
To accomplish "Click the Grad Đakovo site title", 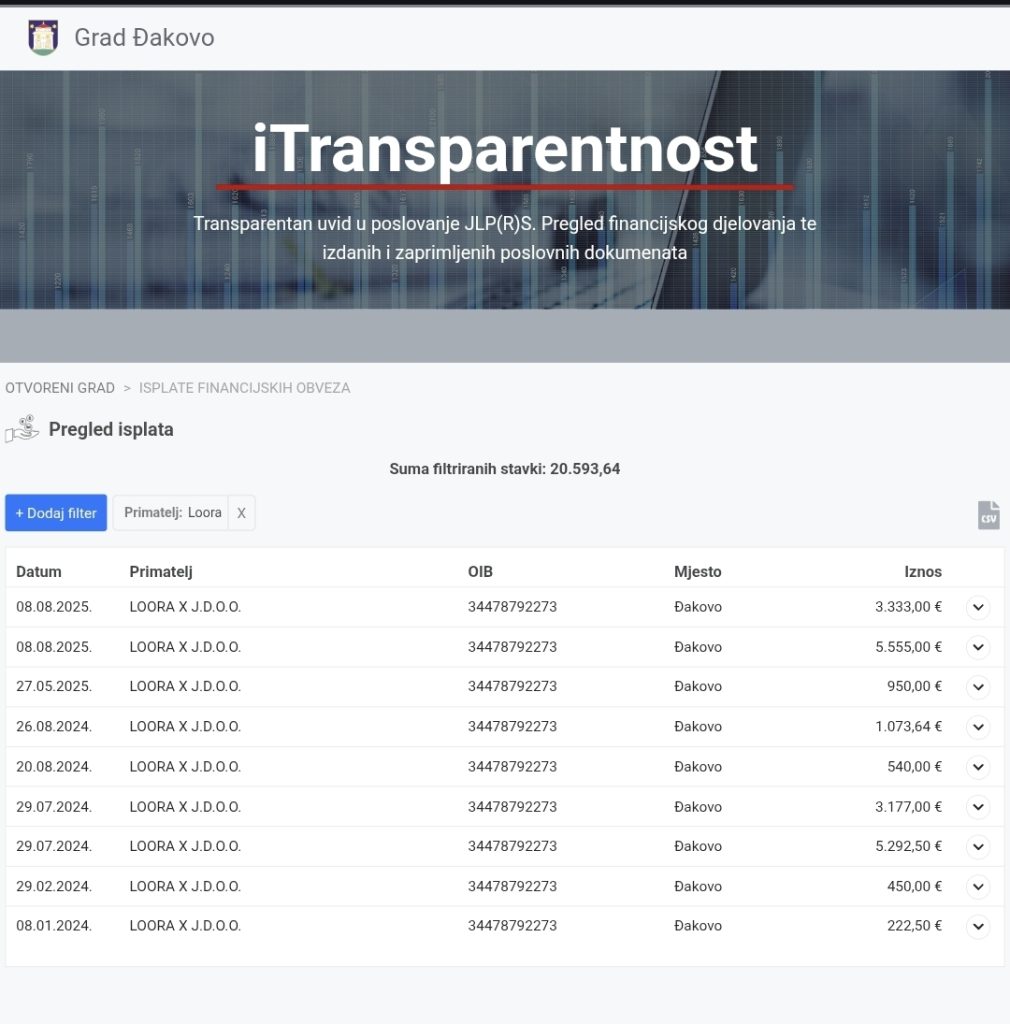I will (x=144, y=38).
